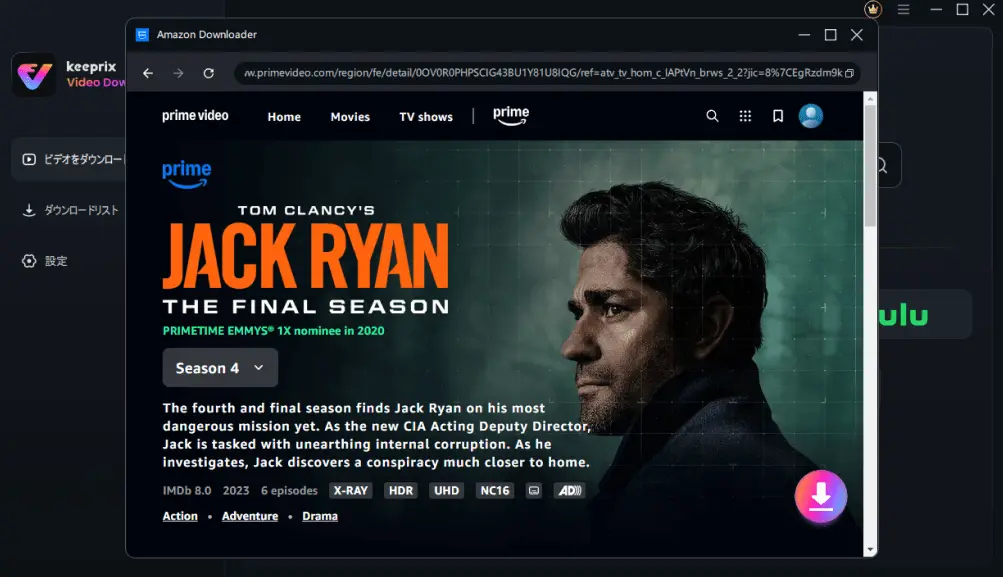Click the pink floating download button
The image size is (1003, 577).
tap(820, 496)
